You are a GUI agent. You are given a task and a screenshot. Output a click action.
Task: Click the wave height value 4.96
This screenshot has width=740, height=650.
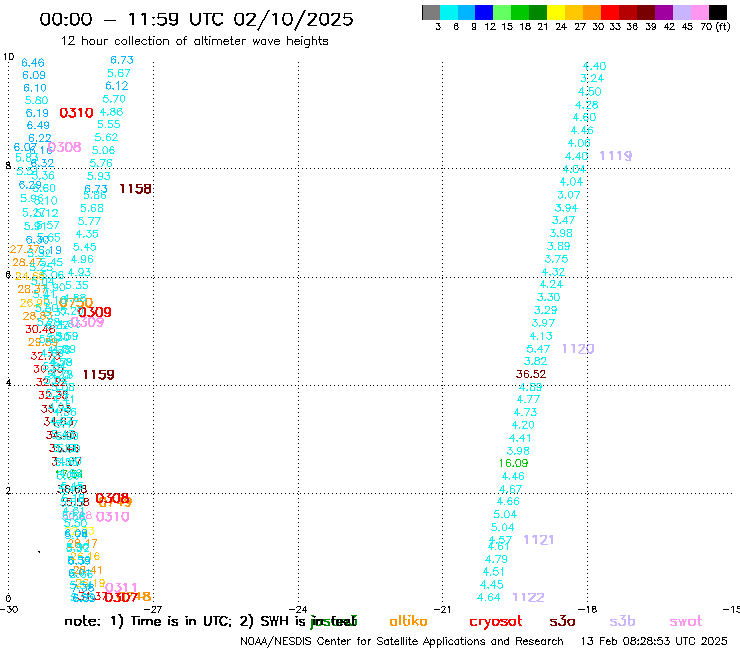tap(82, 259)
